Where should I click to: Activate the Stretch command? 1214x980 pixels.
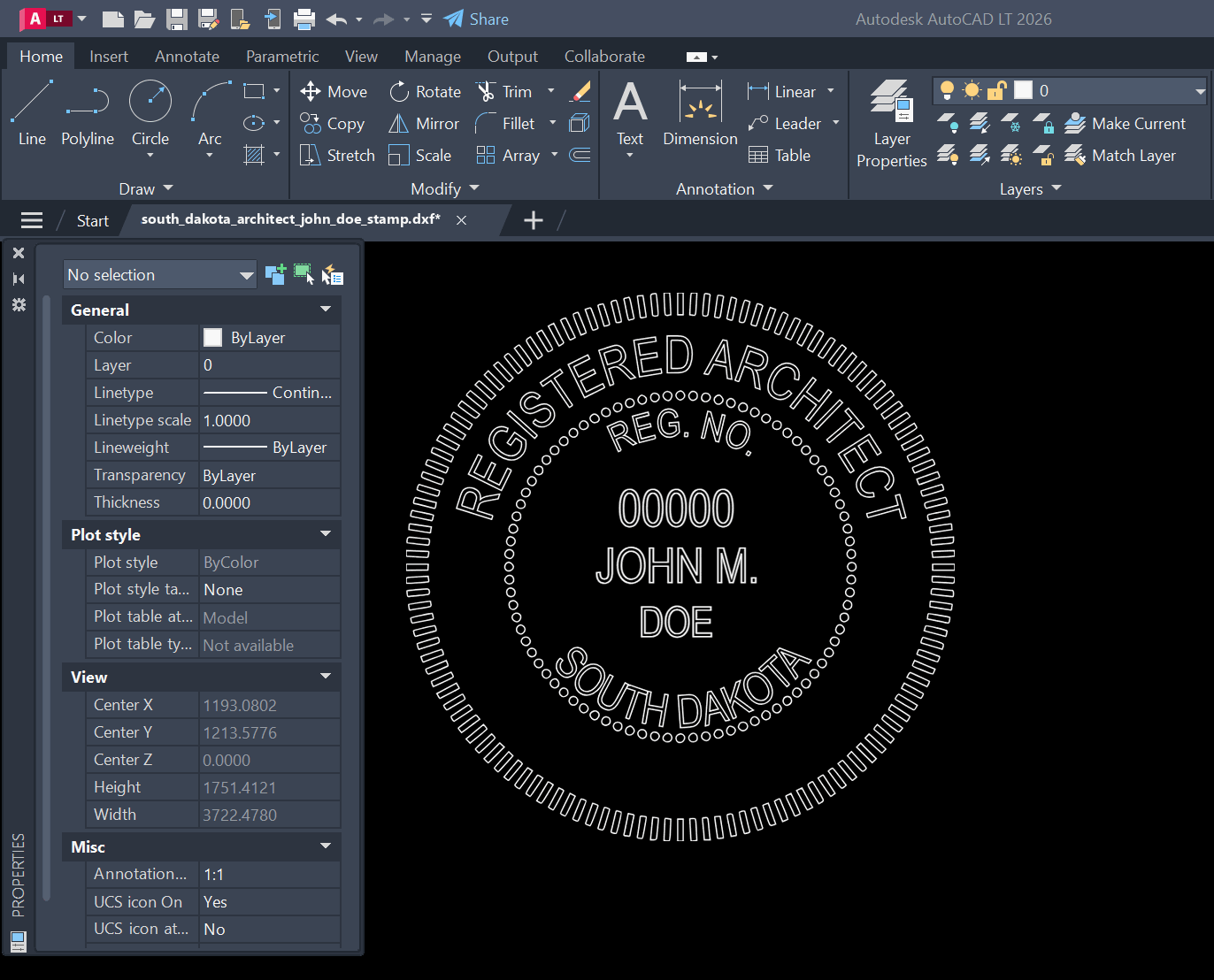(x=338, y=156)
